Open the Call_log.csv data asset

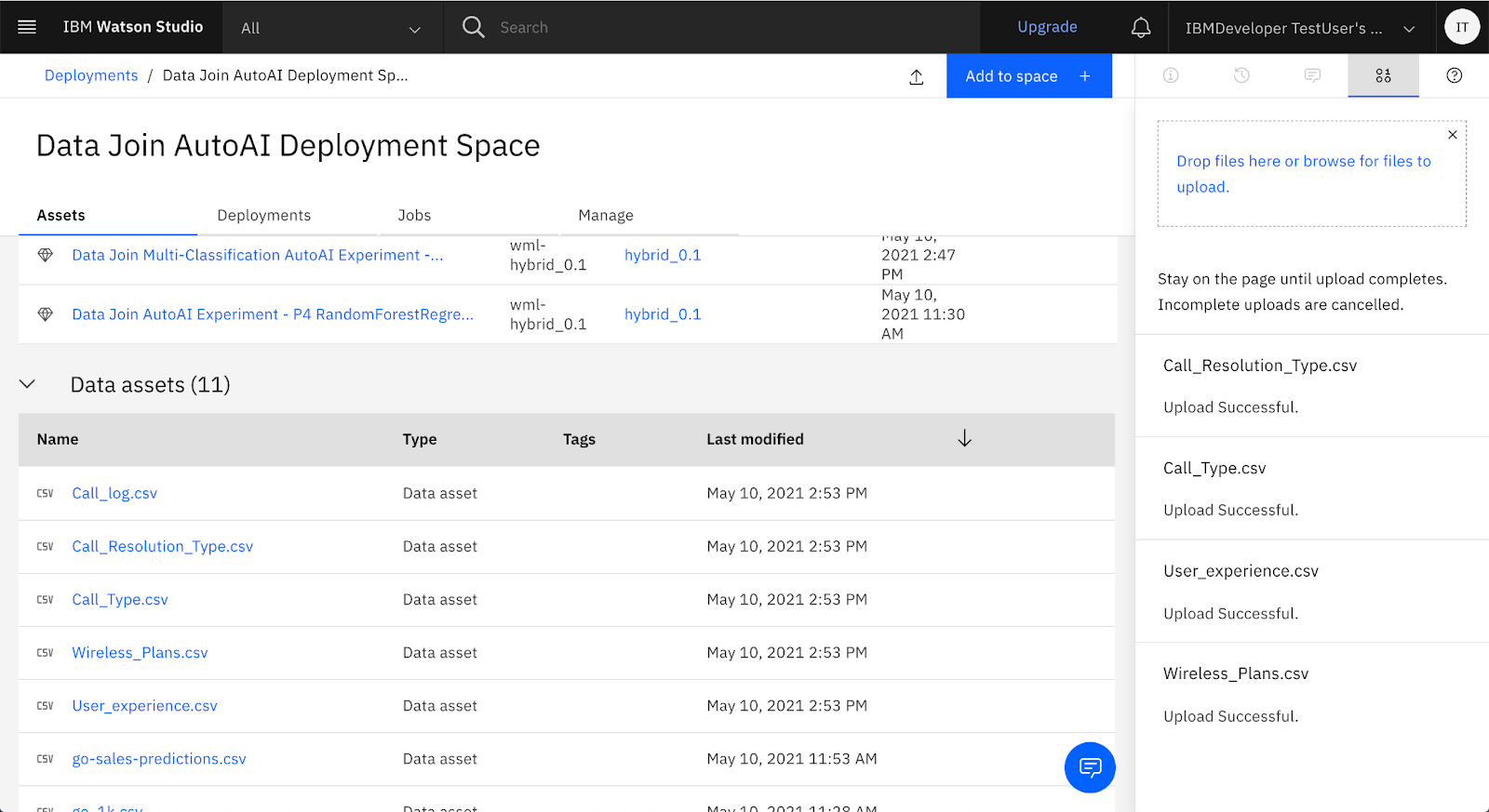[x=114, y=493]
